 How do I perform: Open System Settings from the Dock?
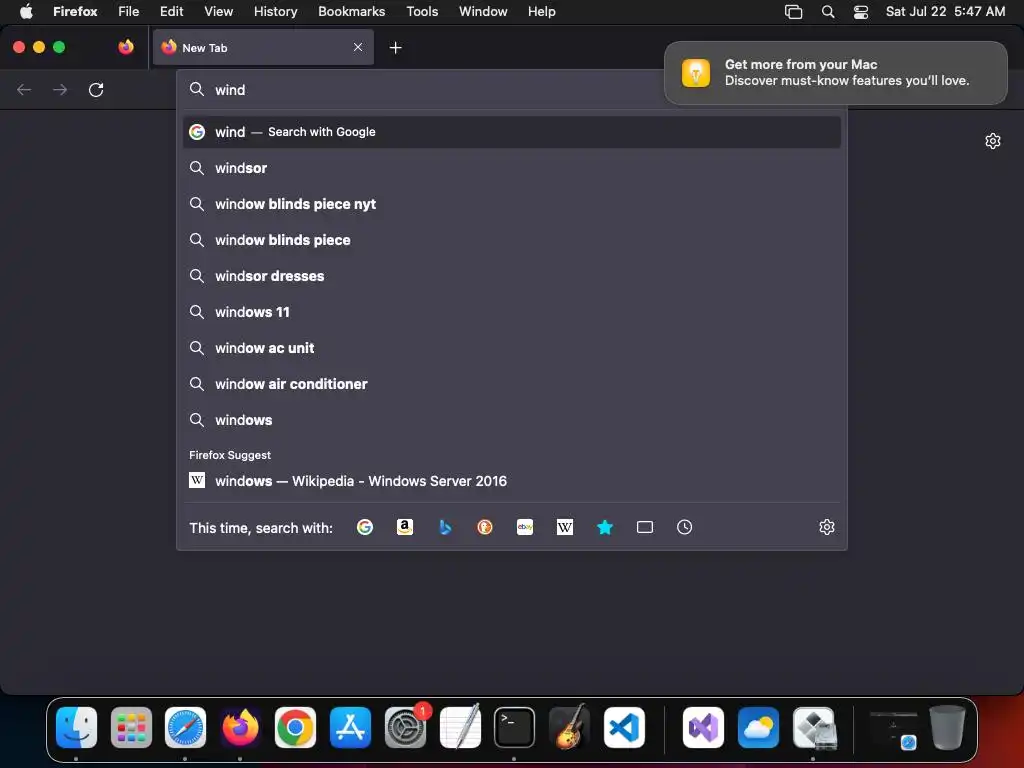405,728
